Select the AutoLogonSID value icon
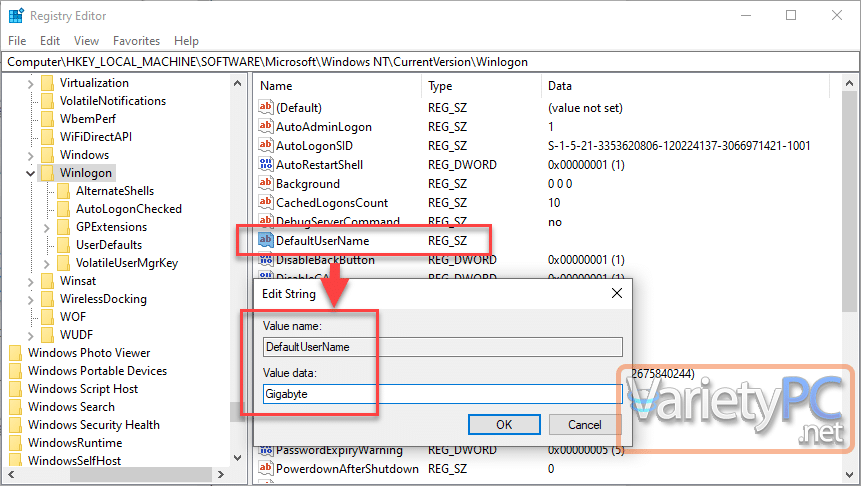The image size is (861, 486). click(x=266, y=146)
